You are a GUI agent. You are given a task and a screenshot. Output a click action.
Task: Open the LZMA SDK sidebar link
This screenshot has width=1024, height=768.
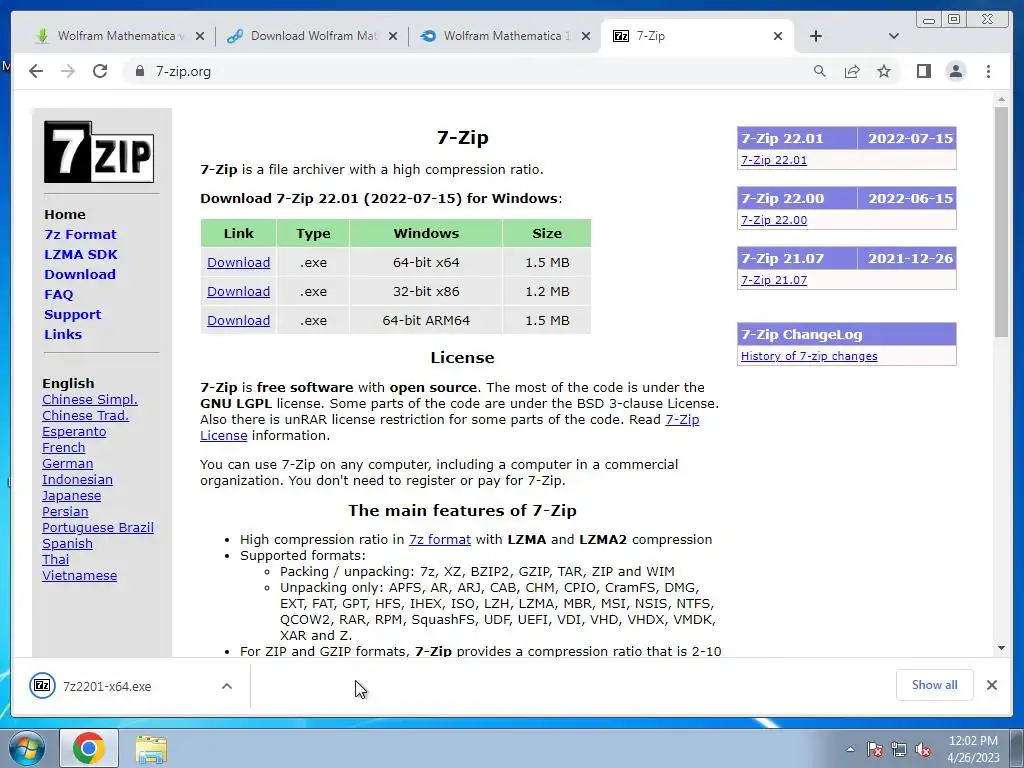81,255
